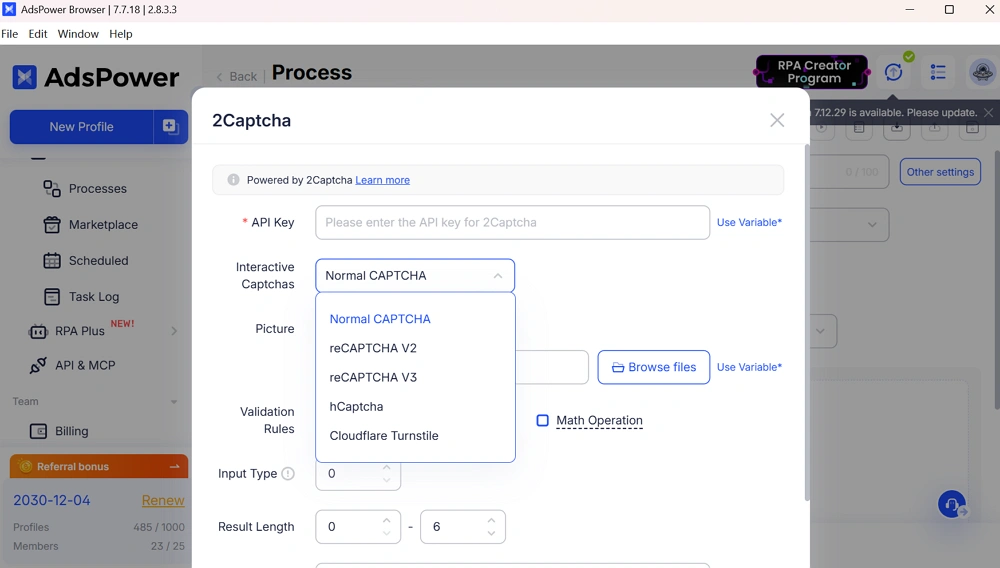Go Back from the Process page
1000x568 pixels.
237,76
